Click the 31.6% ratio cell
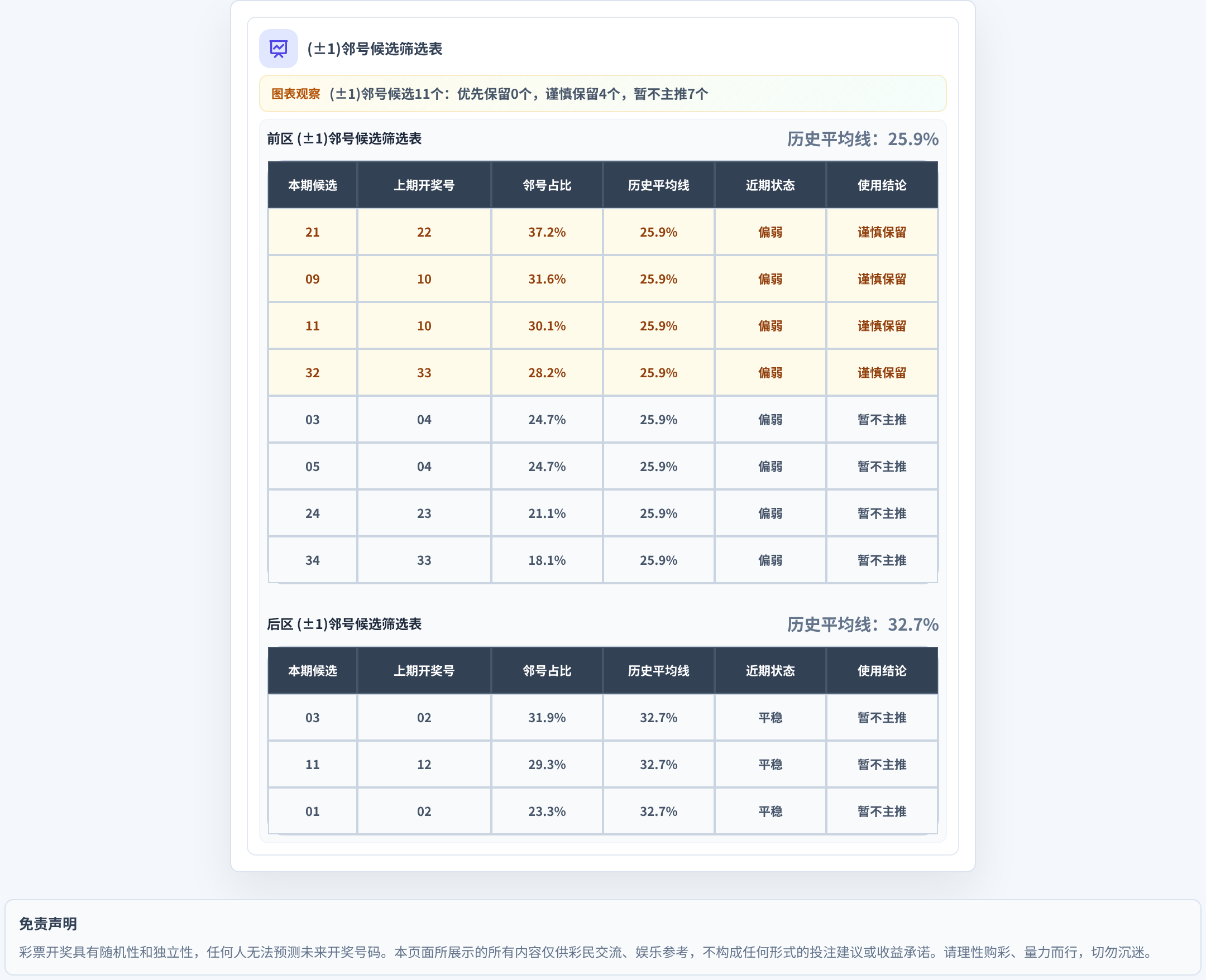Viewport: 1206px width, 980px height. 547,279
